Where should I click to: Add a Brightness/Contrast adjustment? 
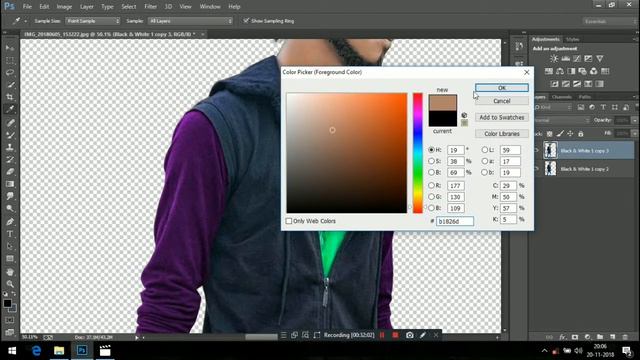pyautogui.click(x=554, y=59)
